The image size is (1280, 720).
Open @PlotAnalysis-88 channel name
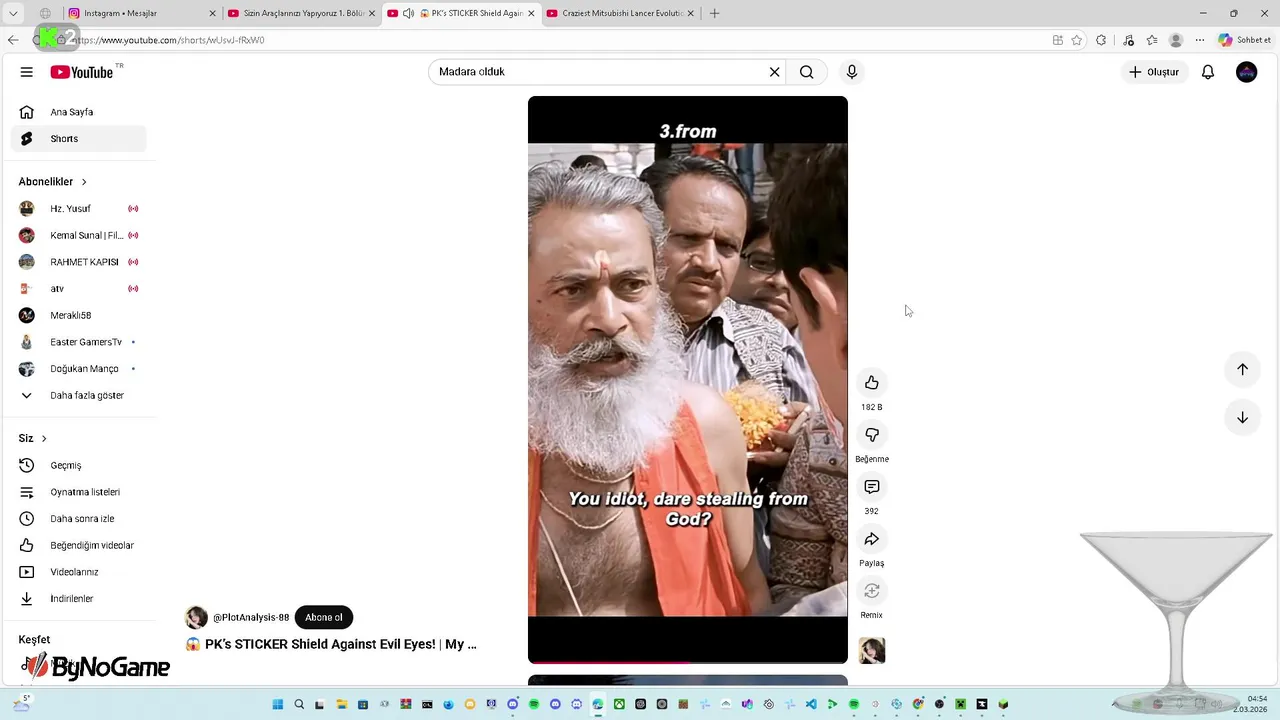(251, 618)
